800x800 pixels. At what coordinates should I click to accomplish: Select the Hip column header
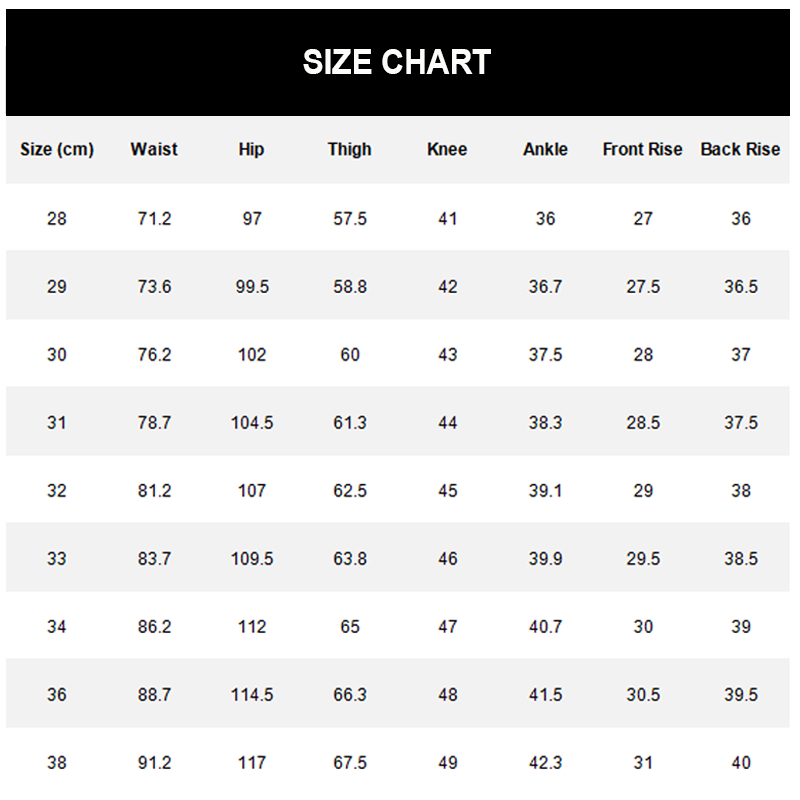(x=252, y=149)
